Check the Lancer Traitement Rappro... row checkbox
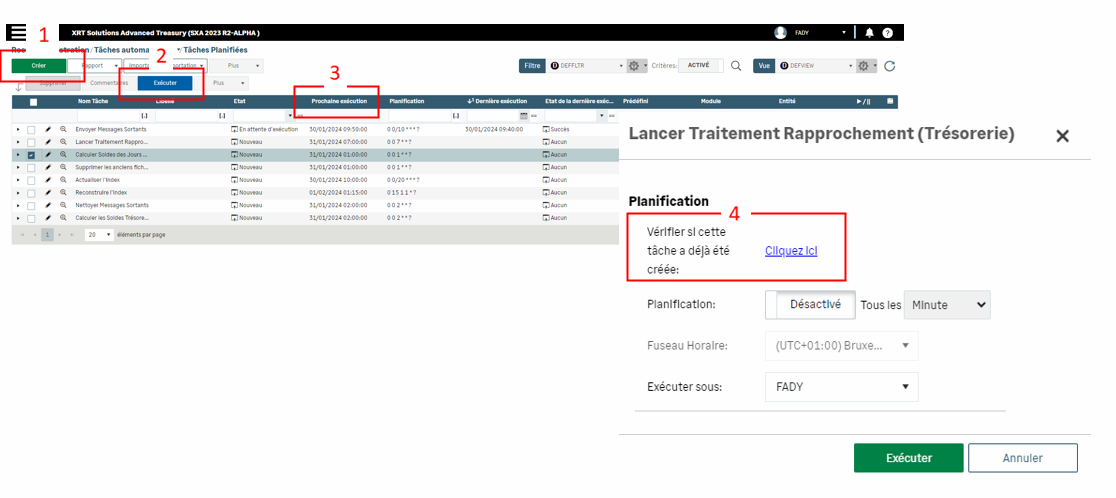This screenshot has width=1116, height=498. coord(32,143)
